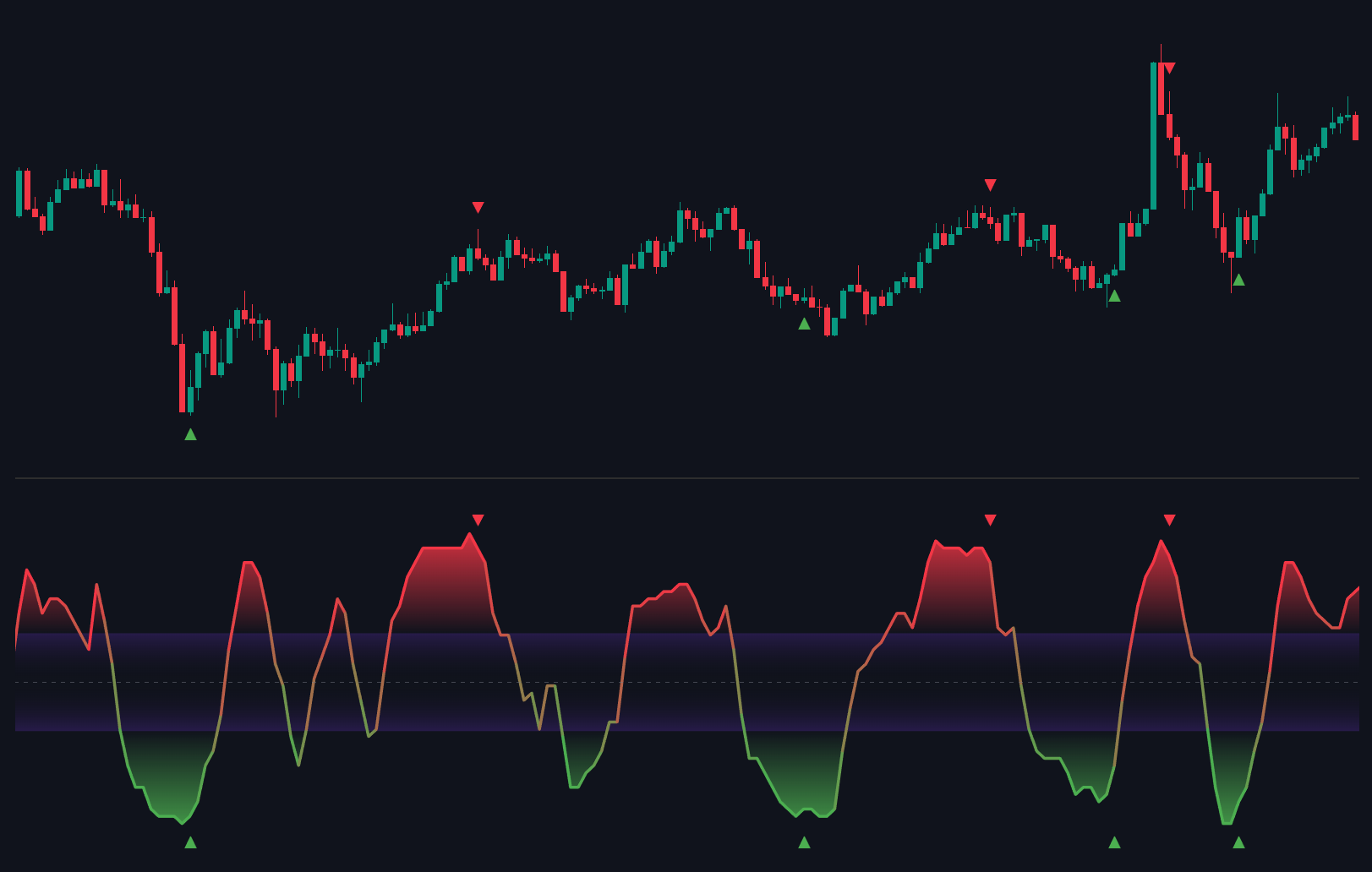Select the second red sell arrow on price chart
The image size is (1372, 872).
[990, 184]
